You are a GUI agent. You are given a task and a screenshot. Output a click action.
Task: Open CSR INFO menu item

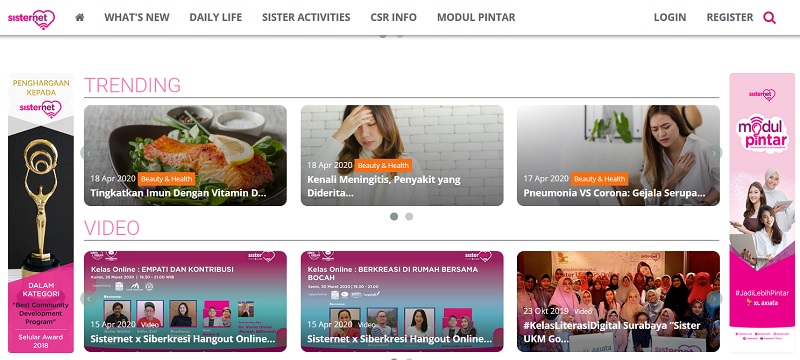393,17
